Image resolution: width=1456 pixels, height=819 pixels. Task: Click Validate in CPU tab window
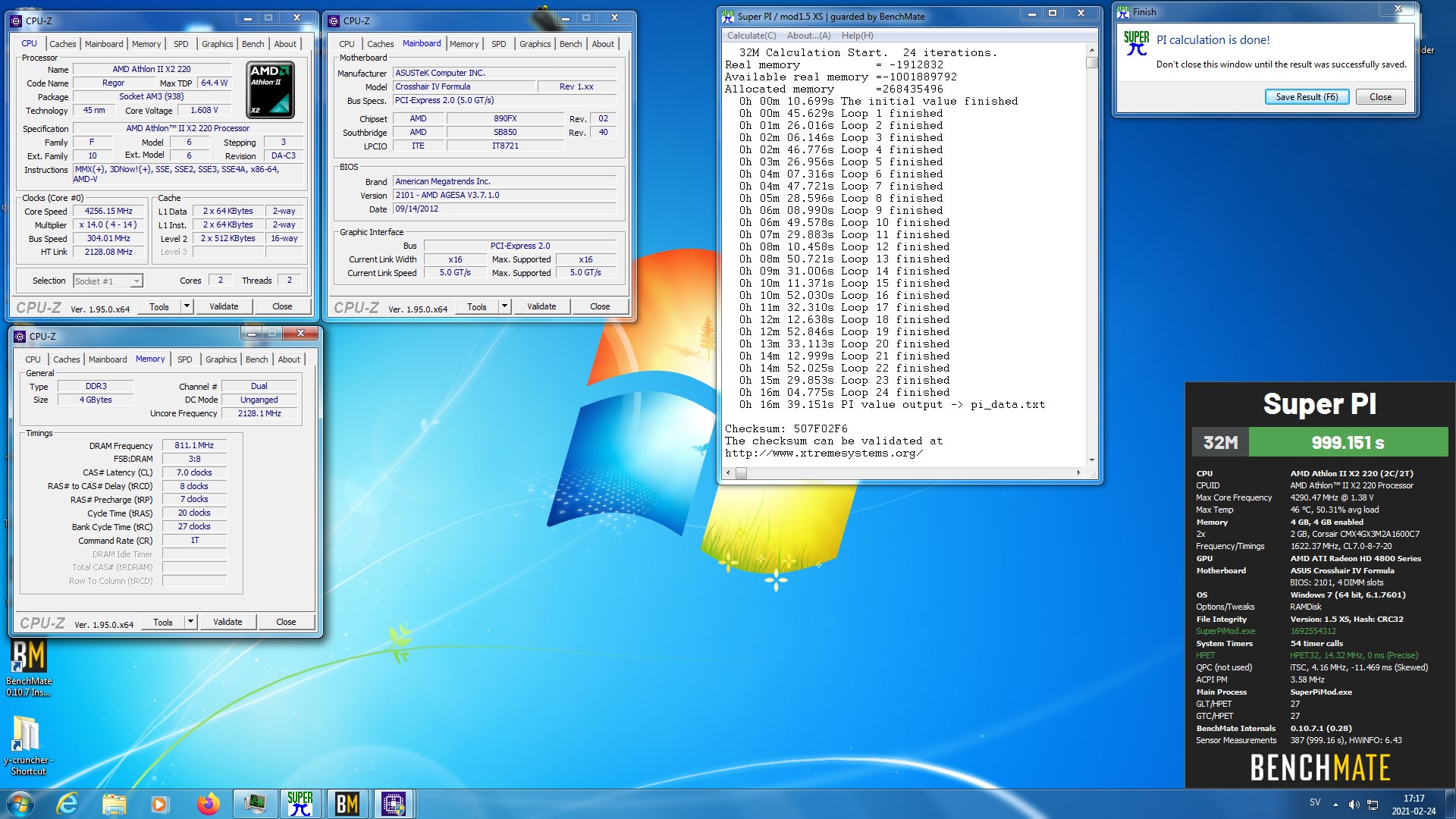pos(224,306)
